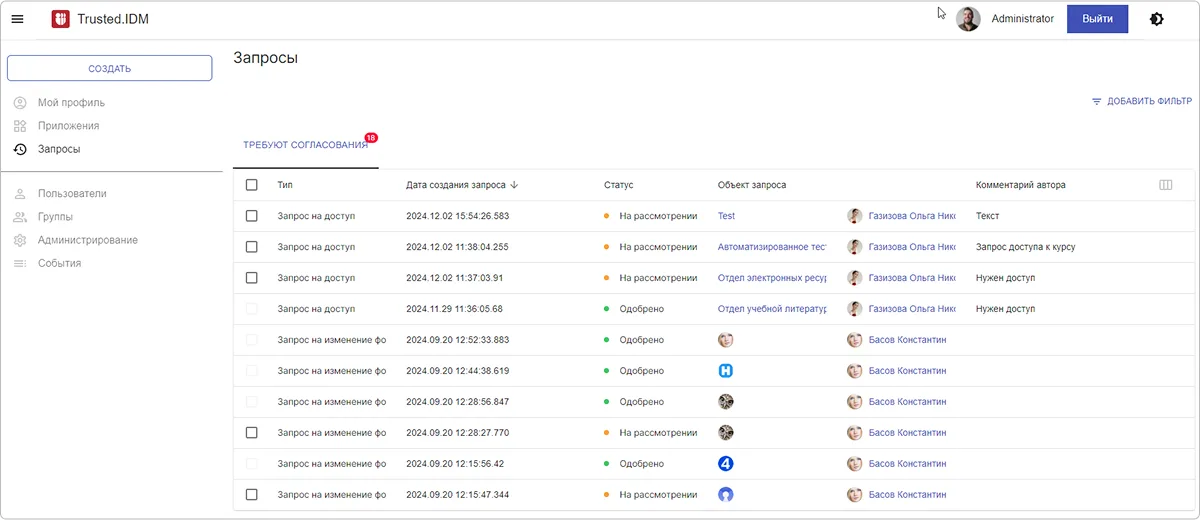Screen dimensions: 1200x520
Task: Toggle the dark theme brightness icon
Action: [x=1157, y=19]
